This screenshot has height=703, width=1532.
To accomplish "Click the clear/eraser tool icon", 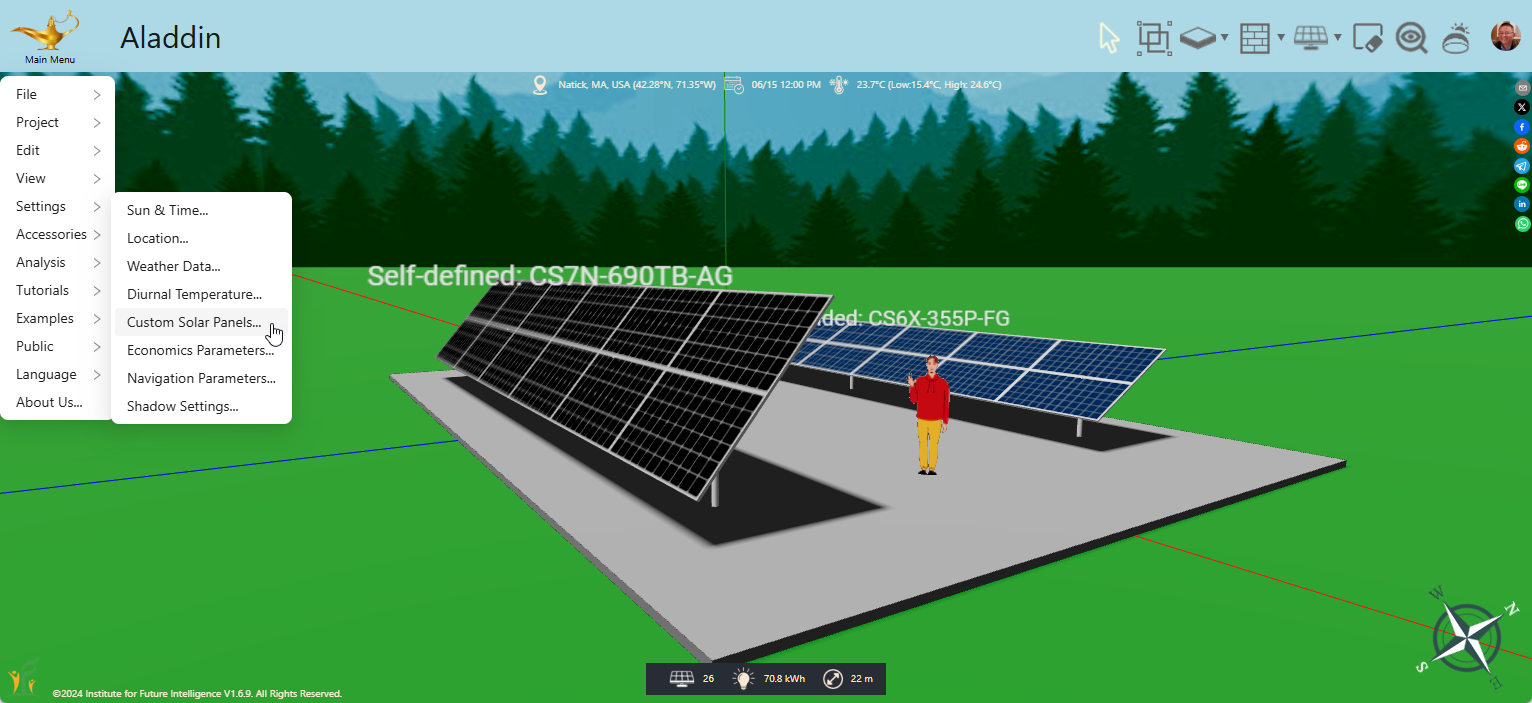I will coord(1367,38).
